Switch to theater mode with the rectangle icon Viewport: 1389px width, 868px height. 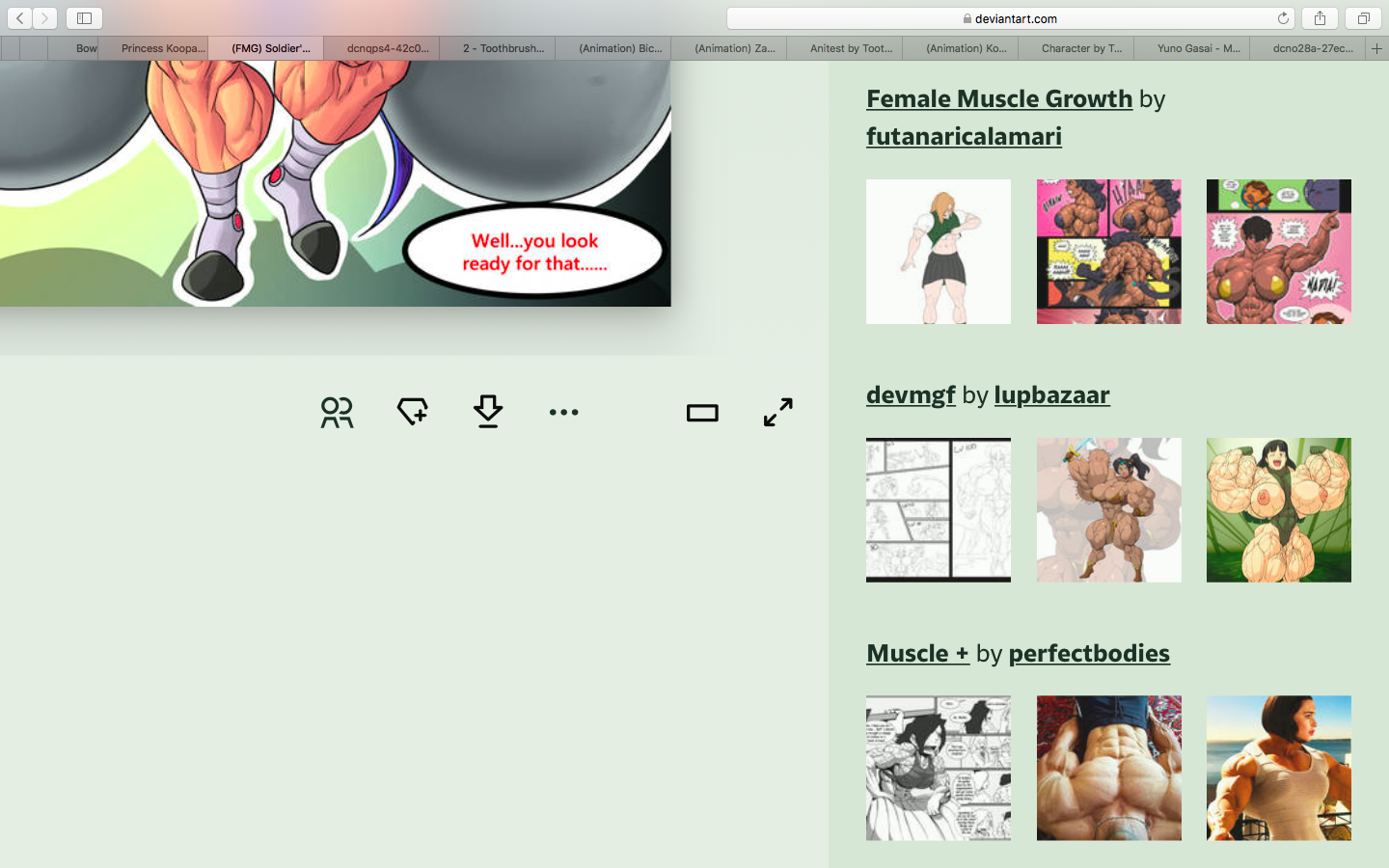702,413
